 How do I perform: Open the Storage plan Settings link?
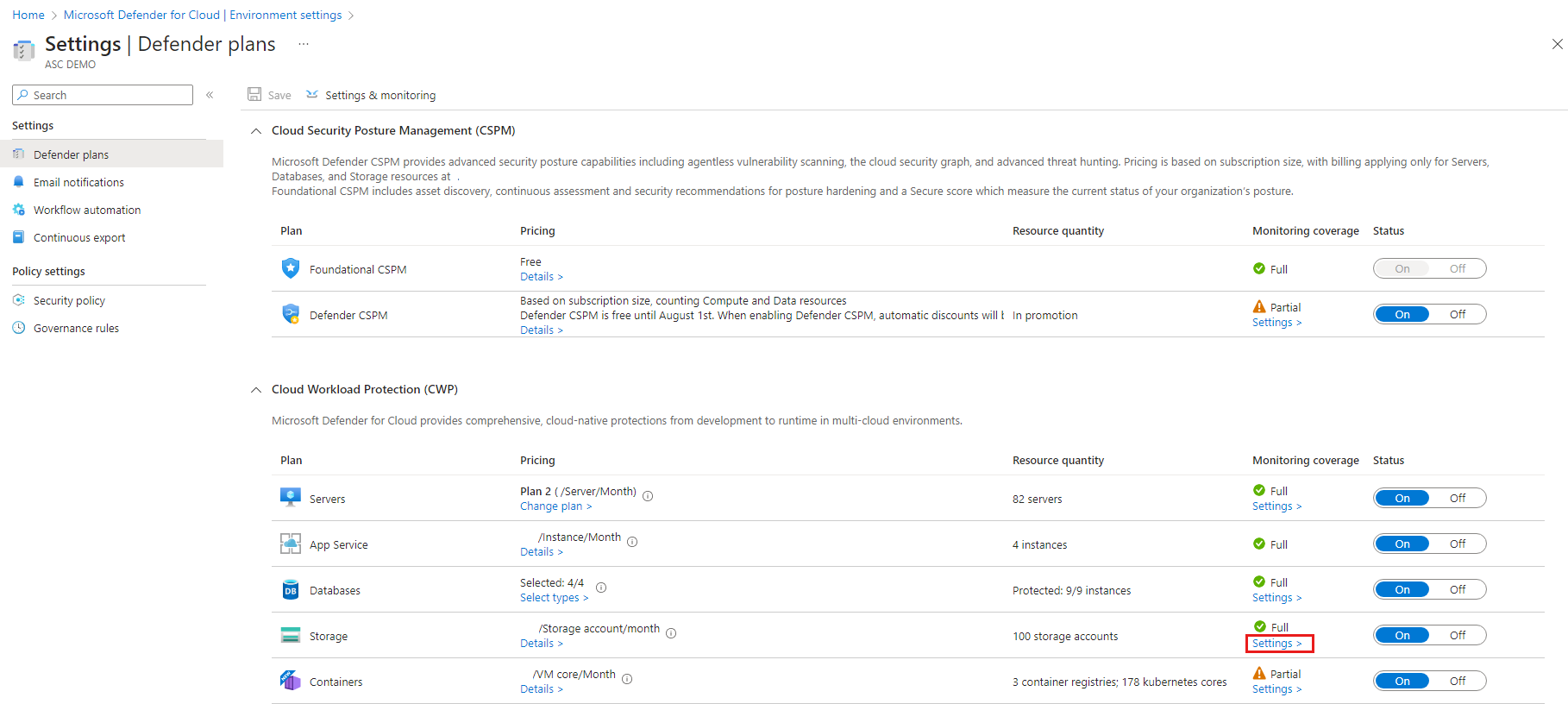pos(1277,644)
